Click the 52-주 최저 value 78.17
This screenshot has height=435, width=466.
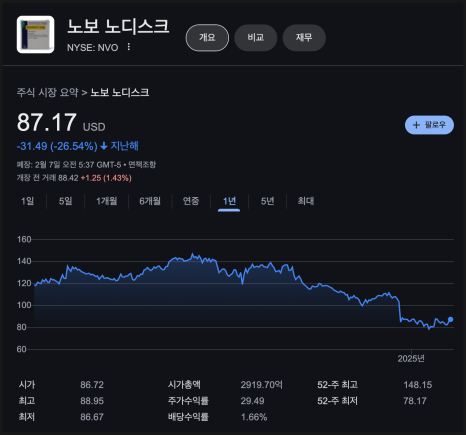coord(415,401)
